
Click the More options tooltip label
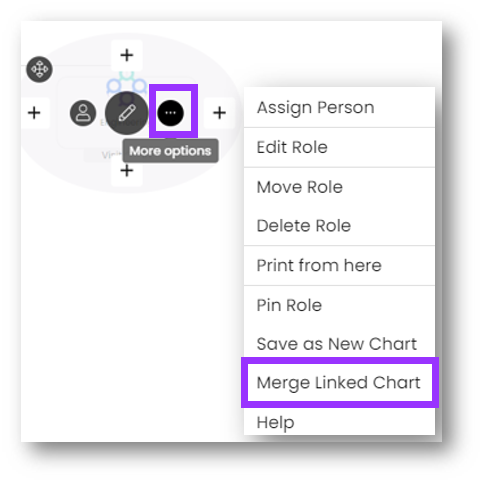tap(170, 151)
